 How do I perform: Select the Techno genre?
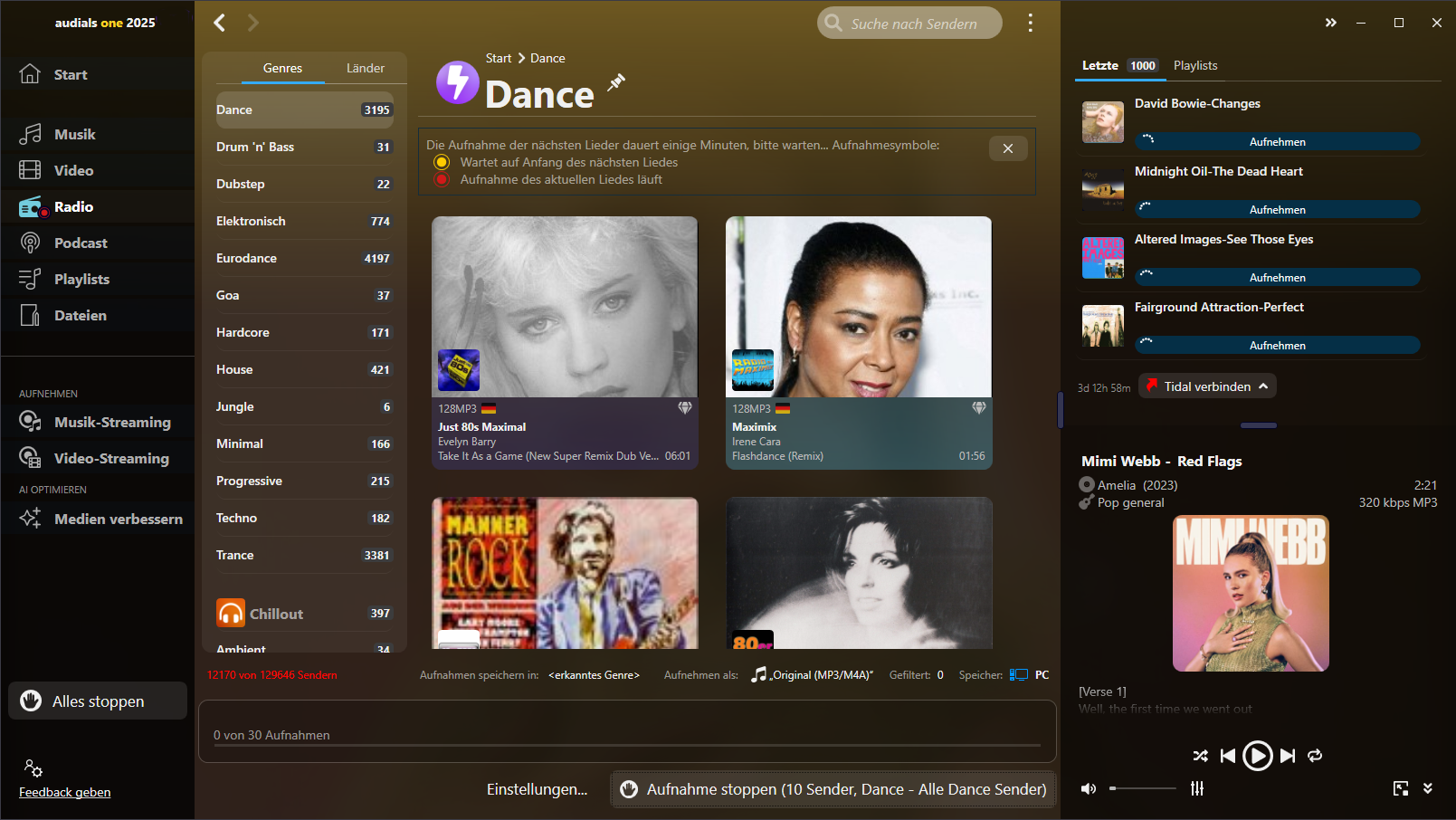(x=304, y=518)
